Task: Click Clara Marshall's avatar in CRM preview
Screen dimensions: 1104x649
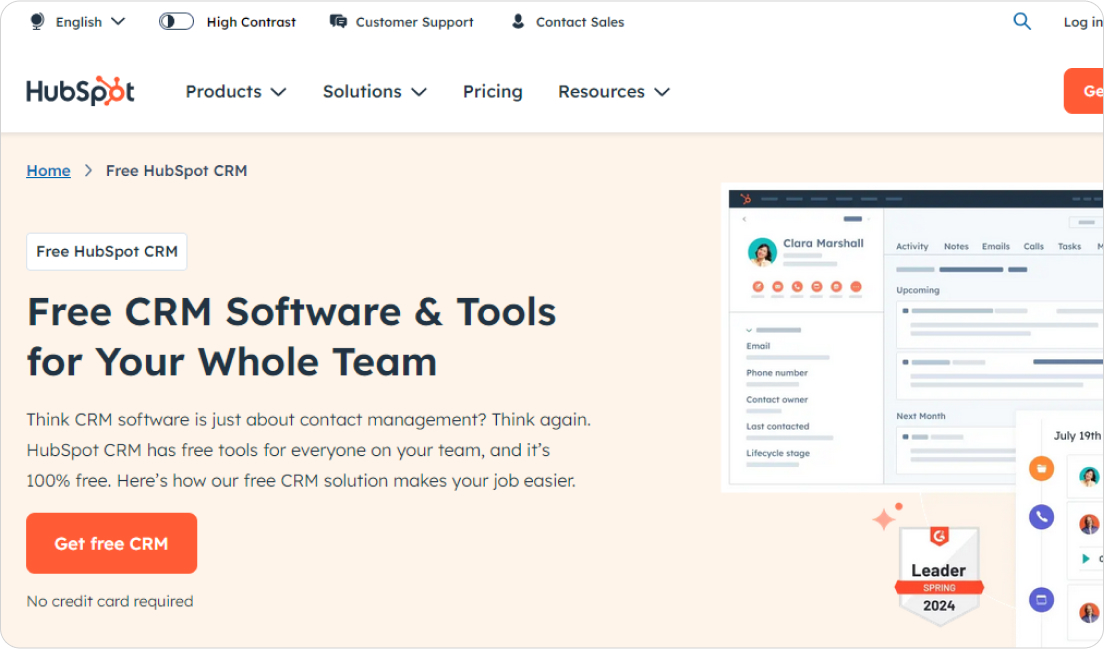Action: 762,251
